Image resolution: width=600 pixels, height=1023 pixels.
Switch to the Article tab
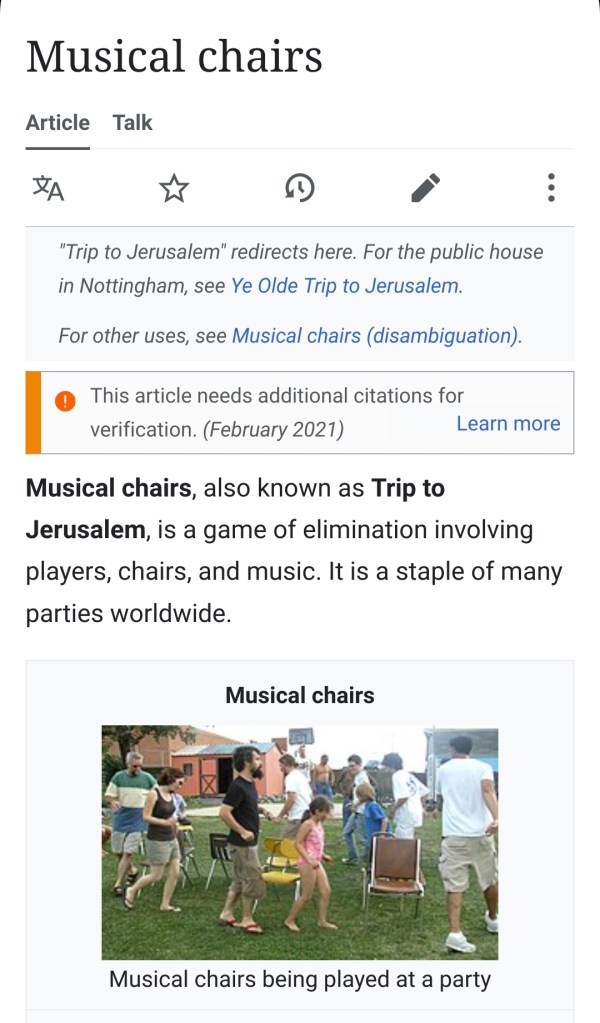tap(57, 123)
